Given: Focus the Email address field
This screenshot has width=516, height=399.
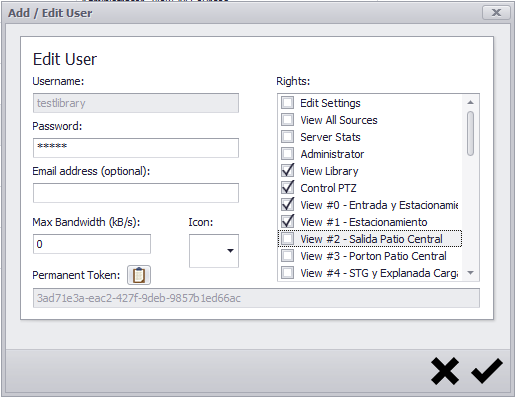Looking at the screenshot, I should pos(136,193).
